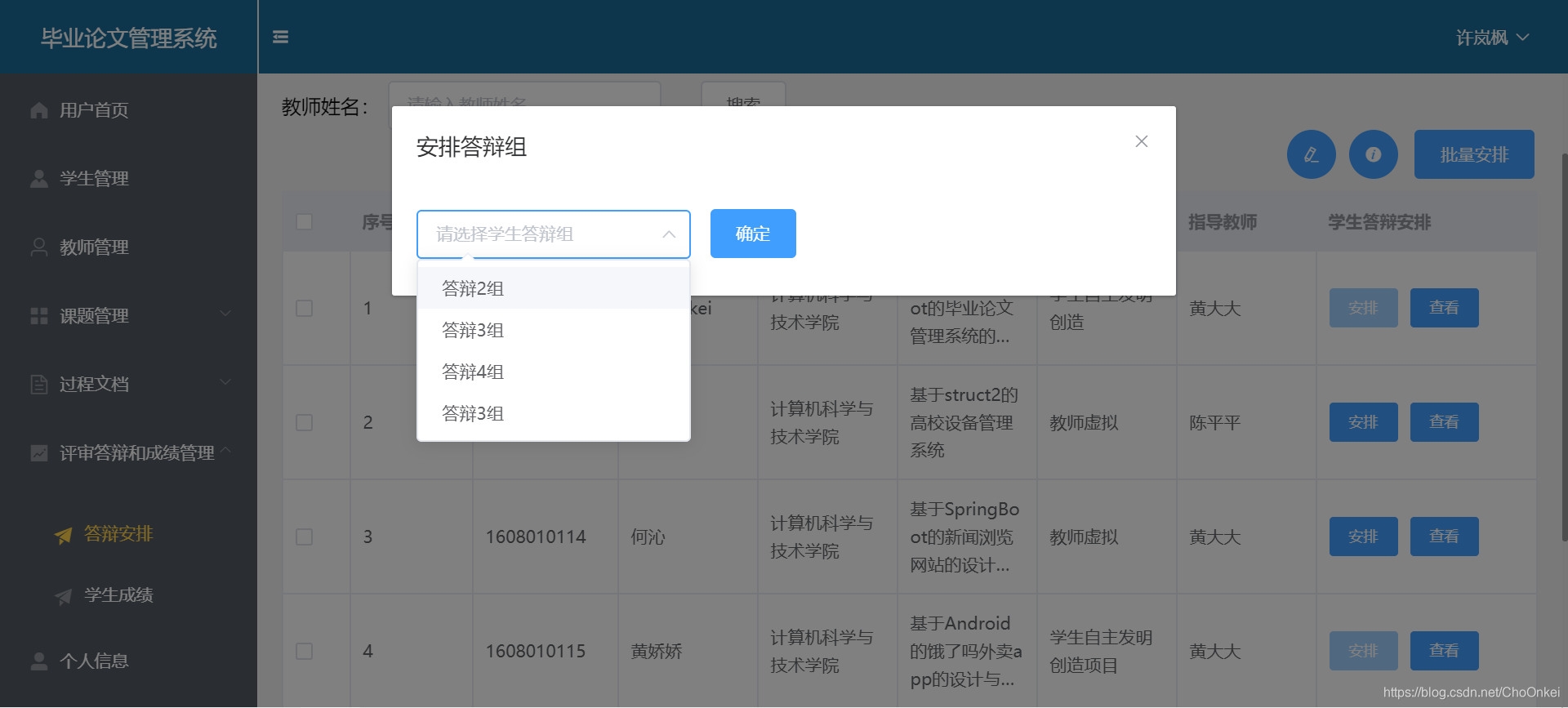Click topic 基于struct2的高校设备管理系统
Image resolution: width=1568 pixels, height=708 pixels.
pyautogui.click(x=964, y=422)
